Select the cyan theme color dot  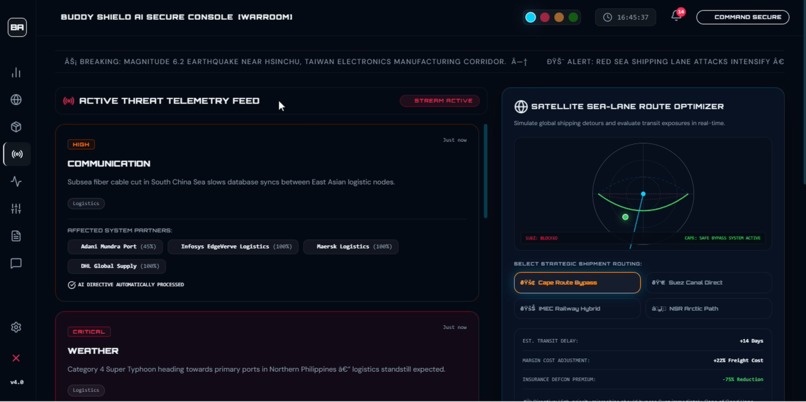pyautogui.click(x=530, y=17)
